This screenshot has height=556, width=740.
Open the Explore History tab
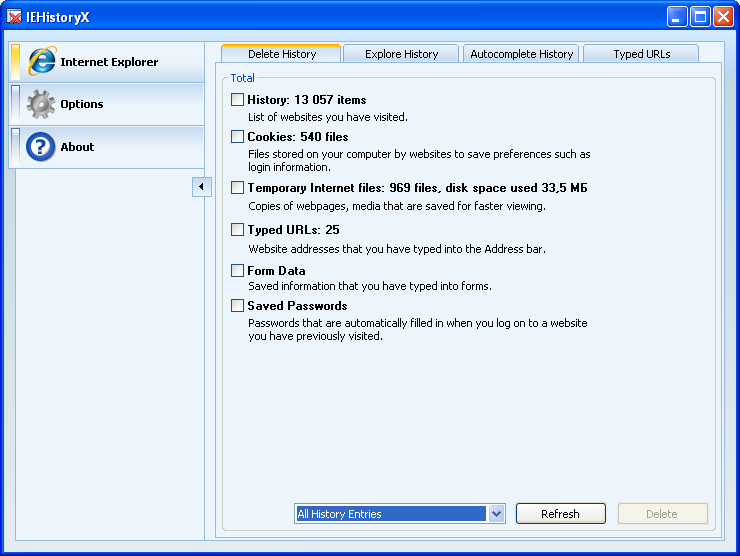pyautogui.click(x=401, y=54)
